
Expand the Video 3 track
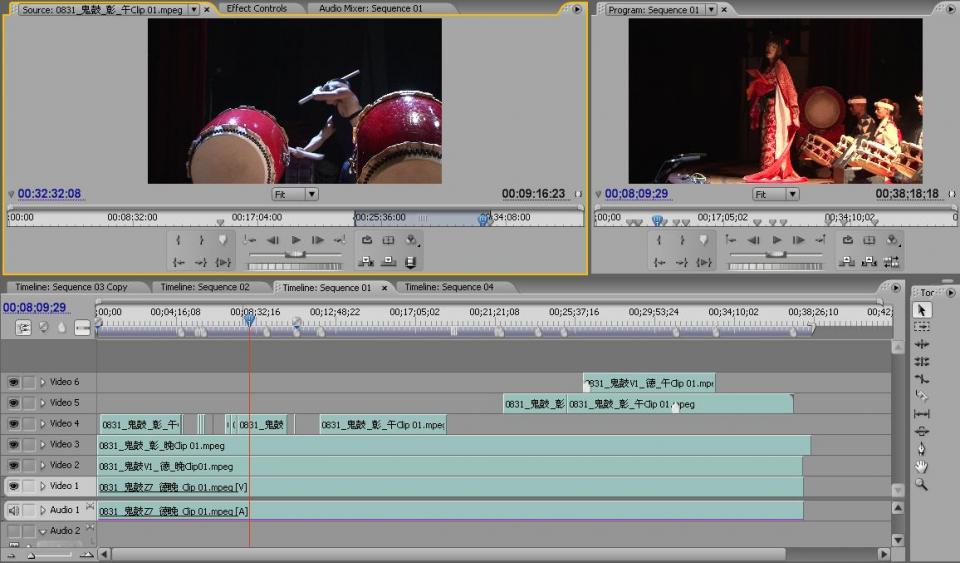[x=42, y=445]
